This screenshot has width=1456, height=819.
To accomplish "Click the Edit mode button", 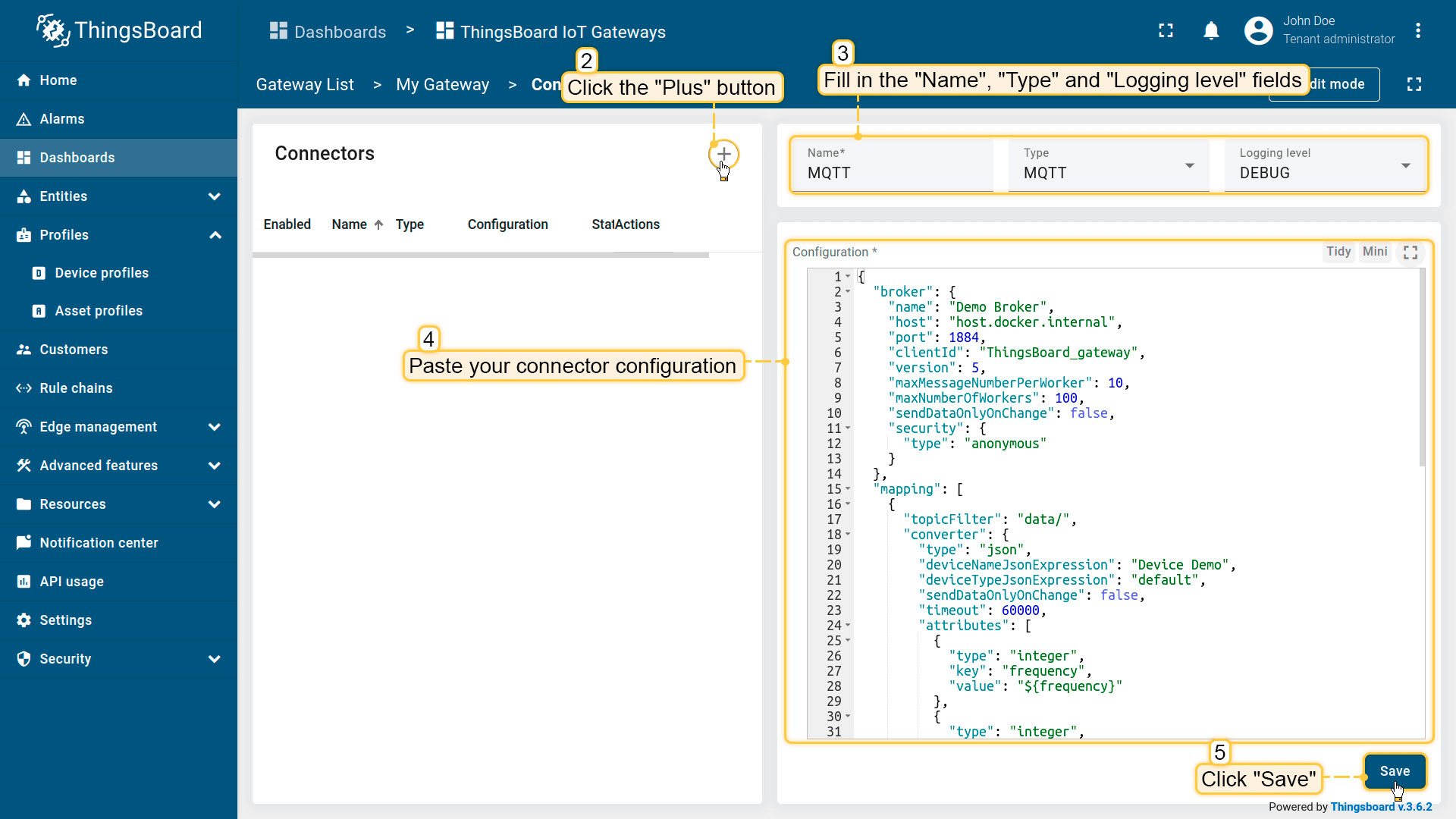I will 1324,84.
